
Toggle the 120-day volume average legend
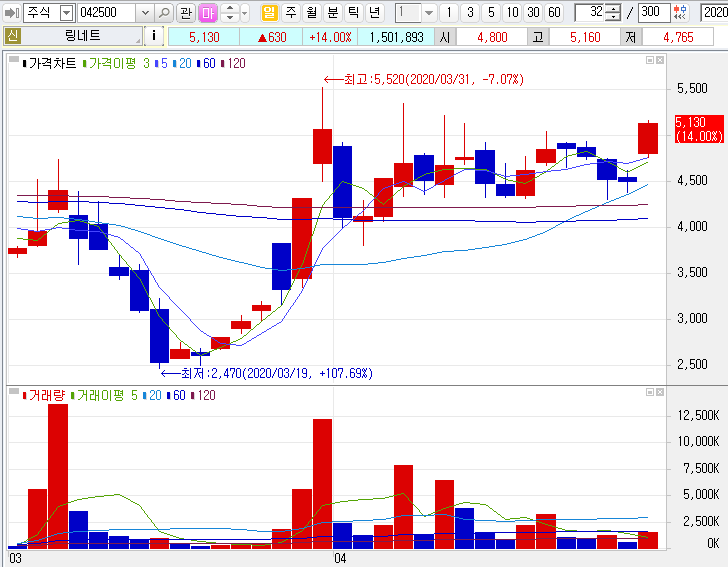203,396
